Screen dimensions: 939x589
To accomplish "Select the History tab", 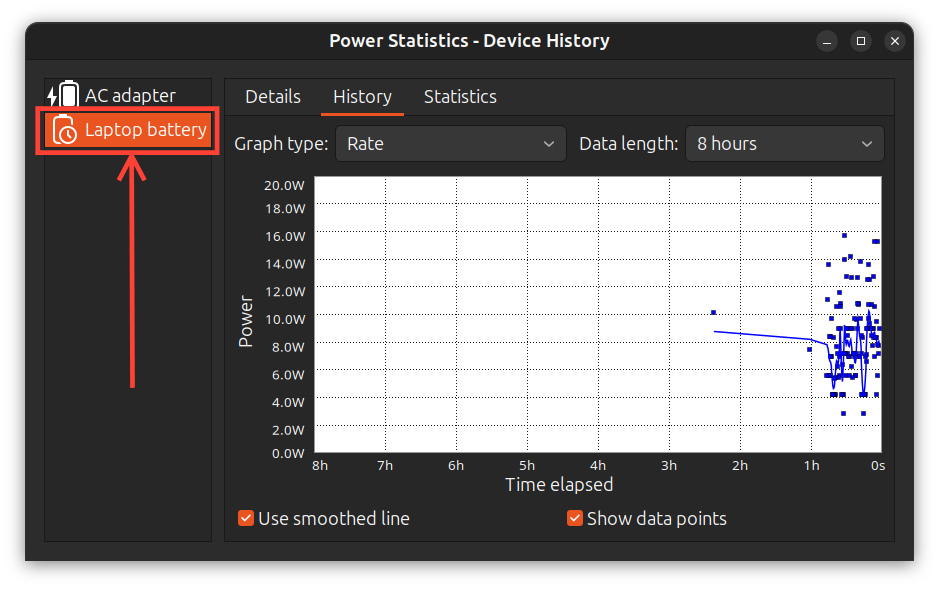I will 362,97.
